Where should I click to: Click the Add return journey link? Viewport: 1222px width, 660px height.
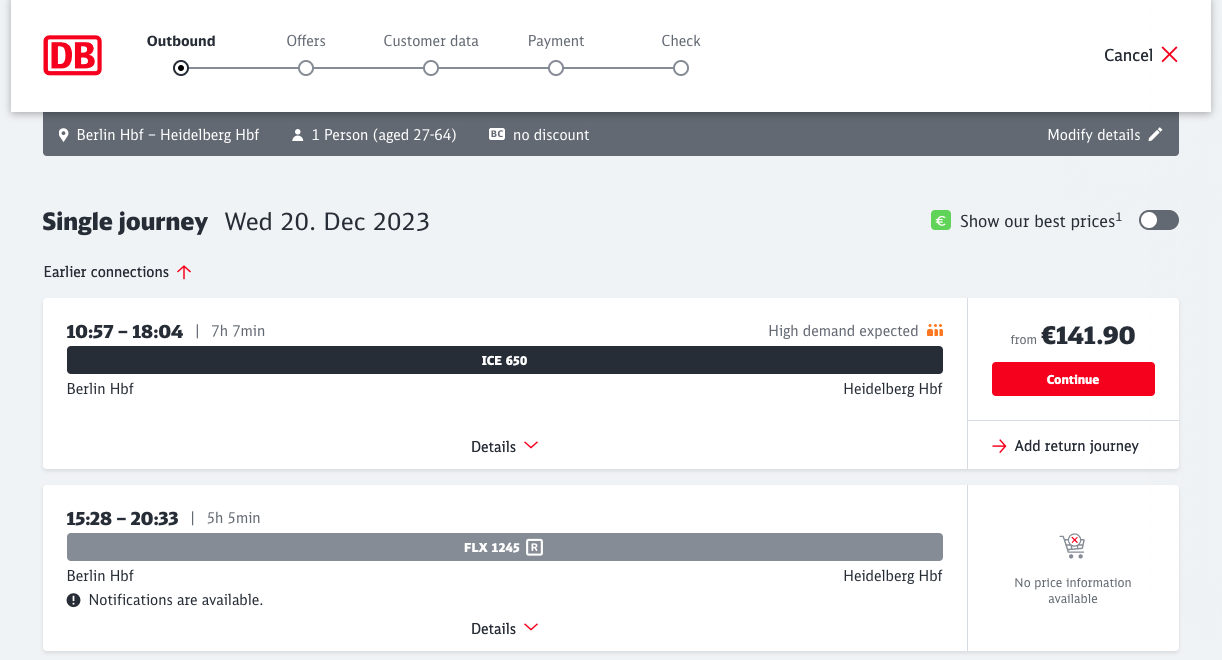pos(1065,446)
